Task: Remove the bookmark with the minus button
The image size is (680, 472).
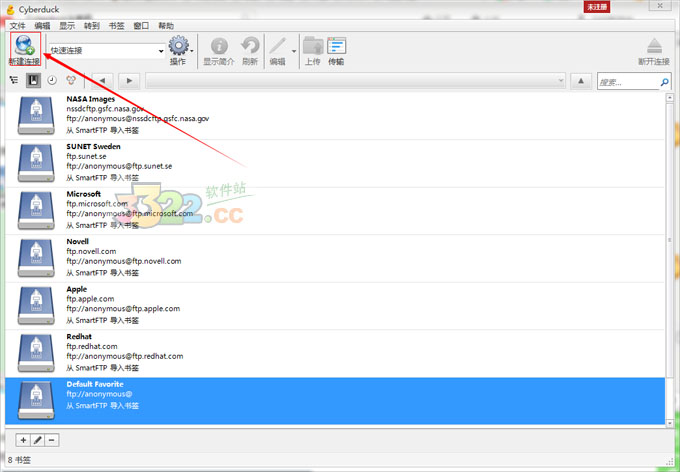Action: pyautogui.click(x=52, y=440)
